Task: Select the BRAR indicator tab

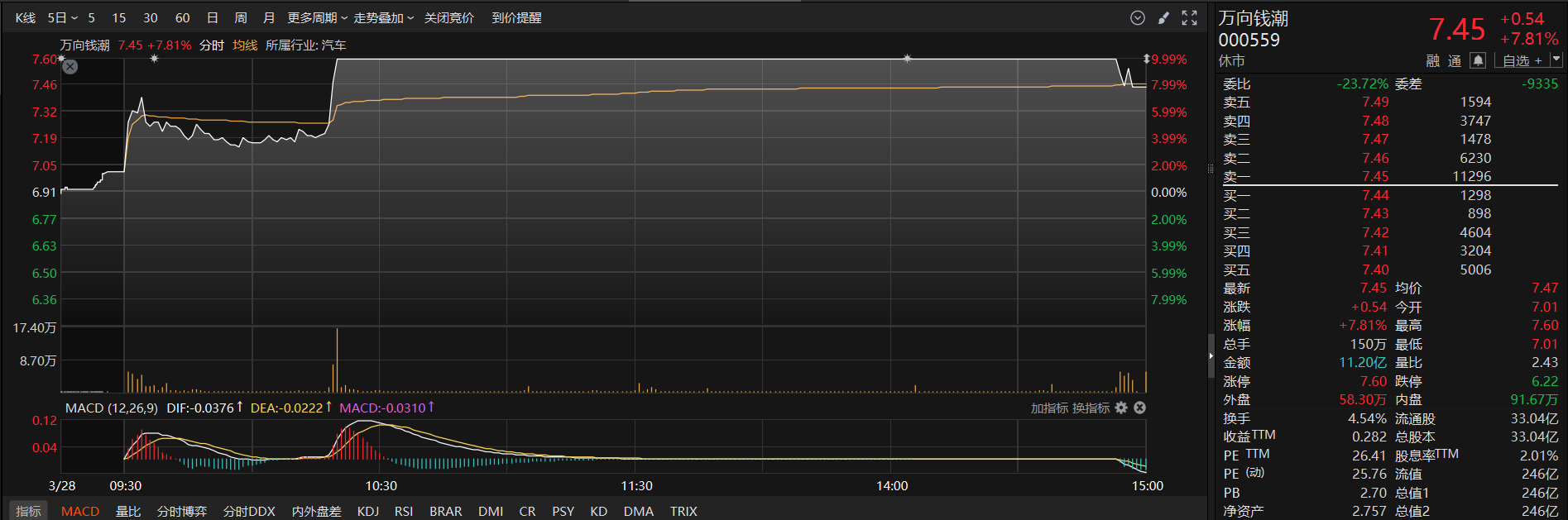Action: click(x=446, y=511)
